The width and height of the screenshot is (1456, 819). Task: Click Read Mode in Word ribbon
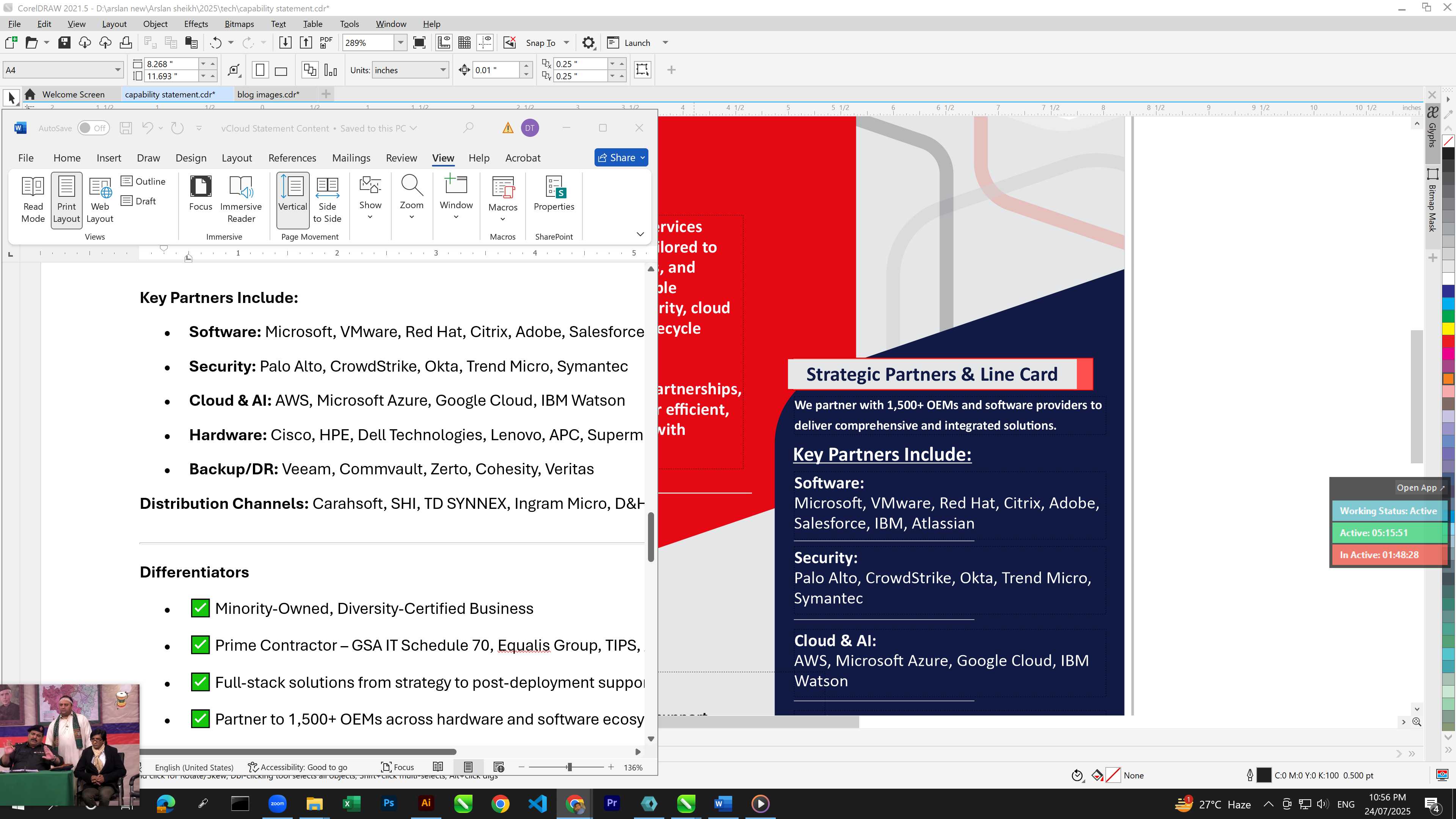(x=33, y=199)
